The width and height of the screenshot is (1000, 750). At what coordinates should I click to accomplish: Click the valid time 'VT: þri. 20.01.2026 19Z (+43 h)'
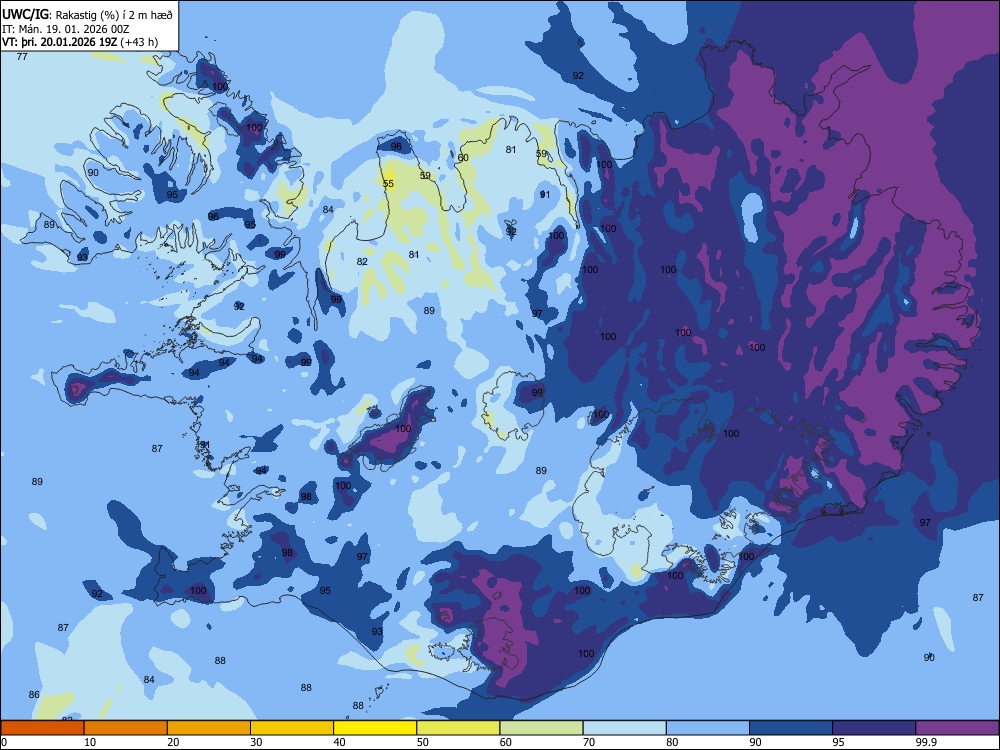click(80, 42)
